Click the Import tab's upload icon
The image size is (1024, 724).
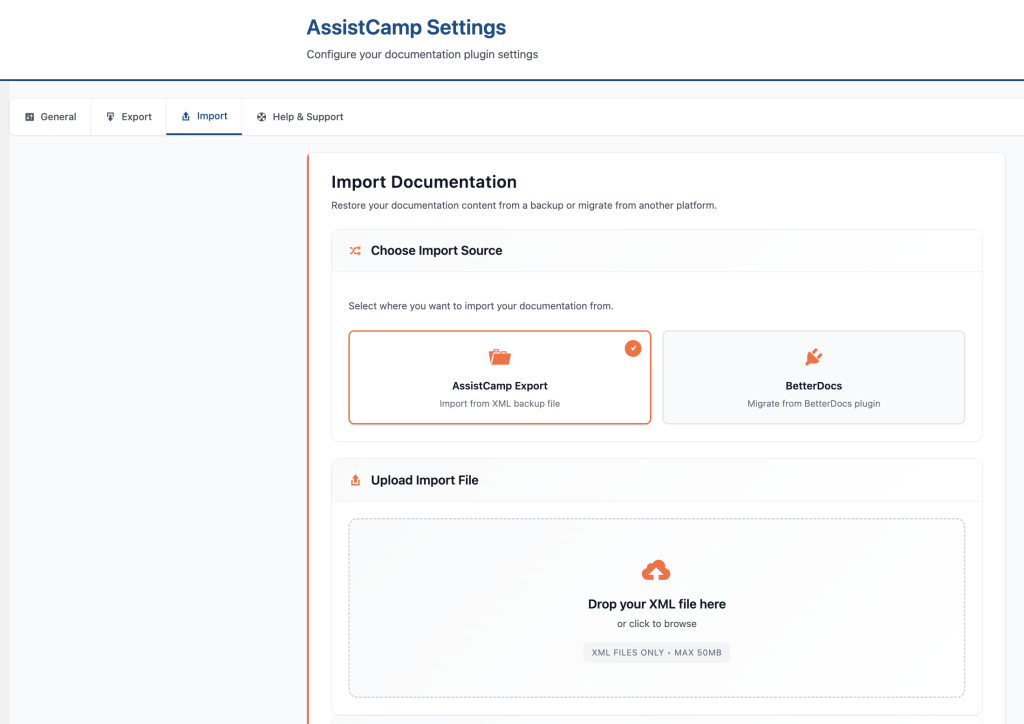pyautogui.click(x=186, y=117)
